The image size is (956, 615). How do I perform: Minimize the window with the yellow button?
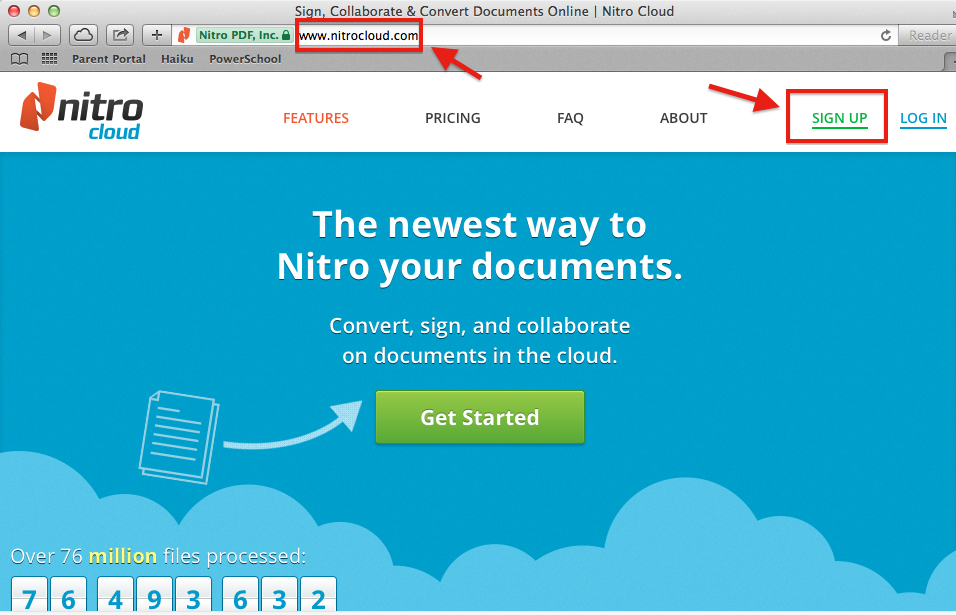pyautogui.click(x=34, y=11)
